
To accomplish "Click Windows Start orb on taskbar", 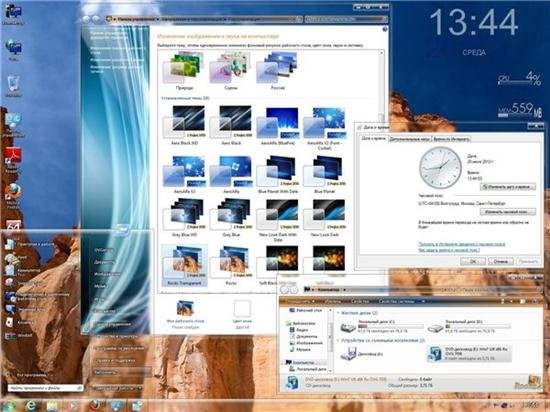I will (x=9, y=406).
